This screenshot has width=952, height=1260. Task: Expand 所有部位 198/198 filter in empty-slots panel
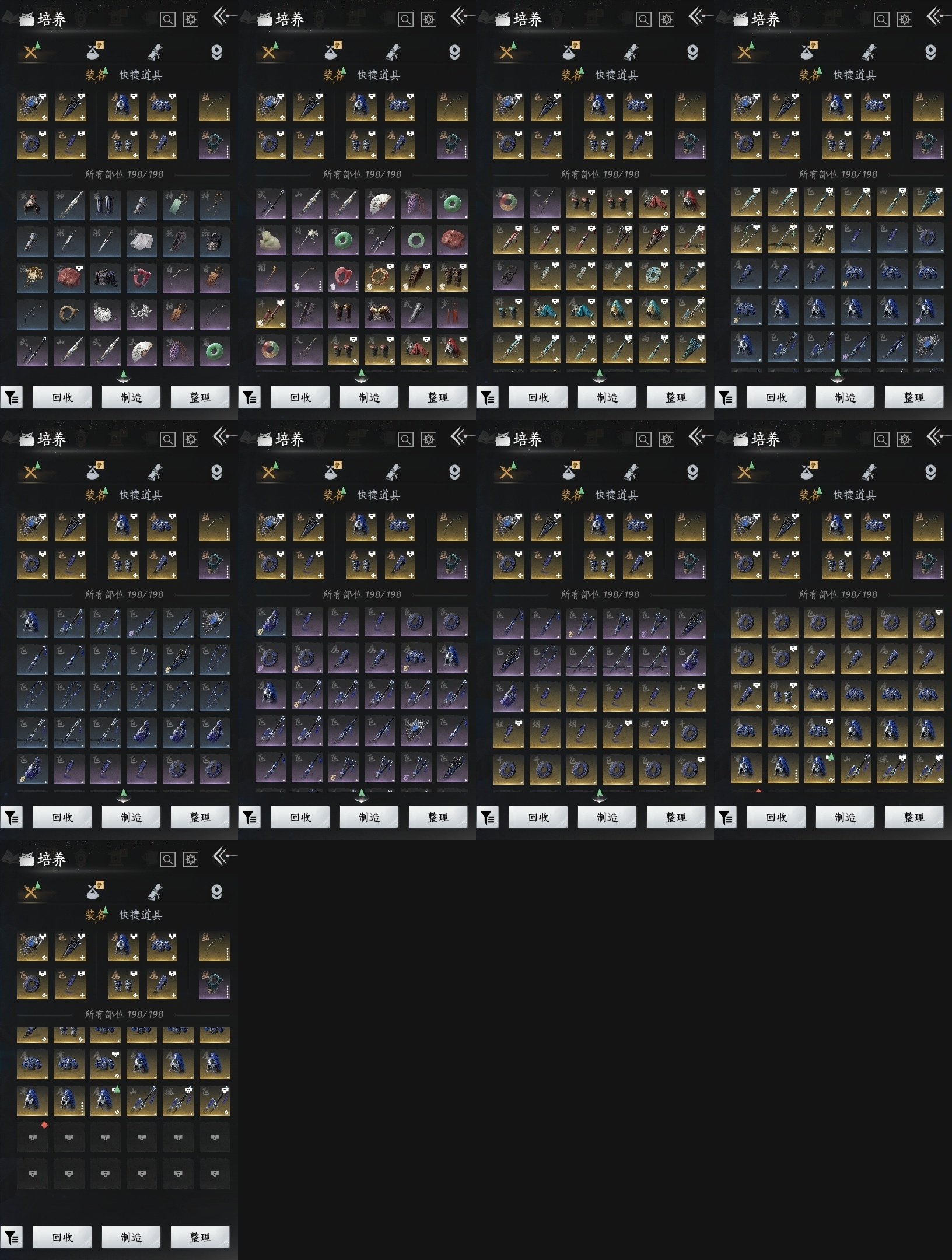(124, 1014)
